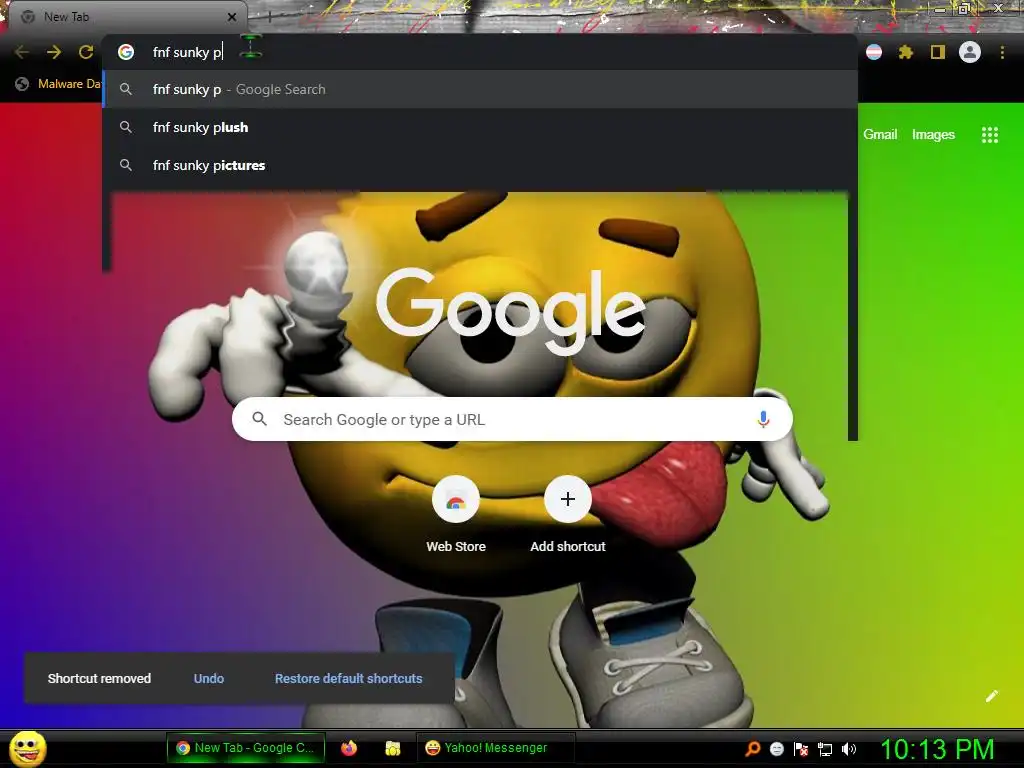The height and width of the screenshot is (768, 1024).
Task: Undo the shortcut removal
Action: [x=209, y=679]
